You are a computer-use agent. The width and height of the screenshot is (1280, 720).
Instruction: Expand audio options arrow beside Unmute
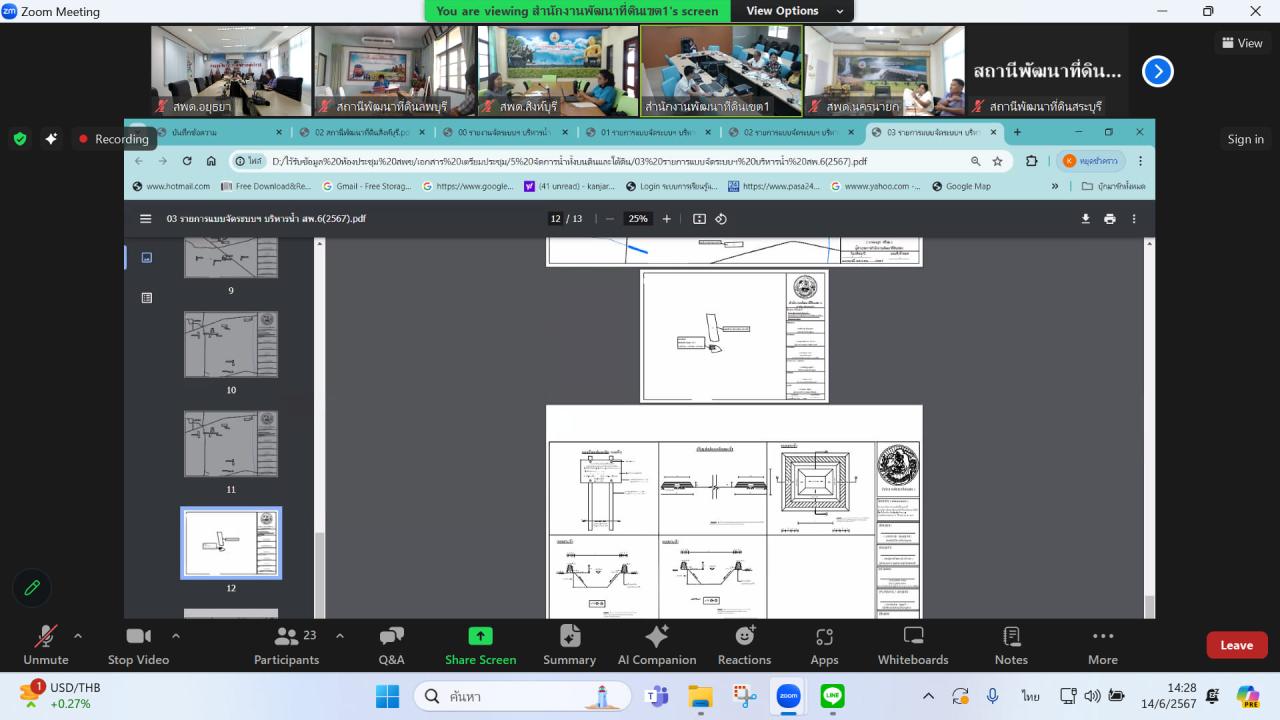78,635
